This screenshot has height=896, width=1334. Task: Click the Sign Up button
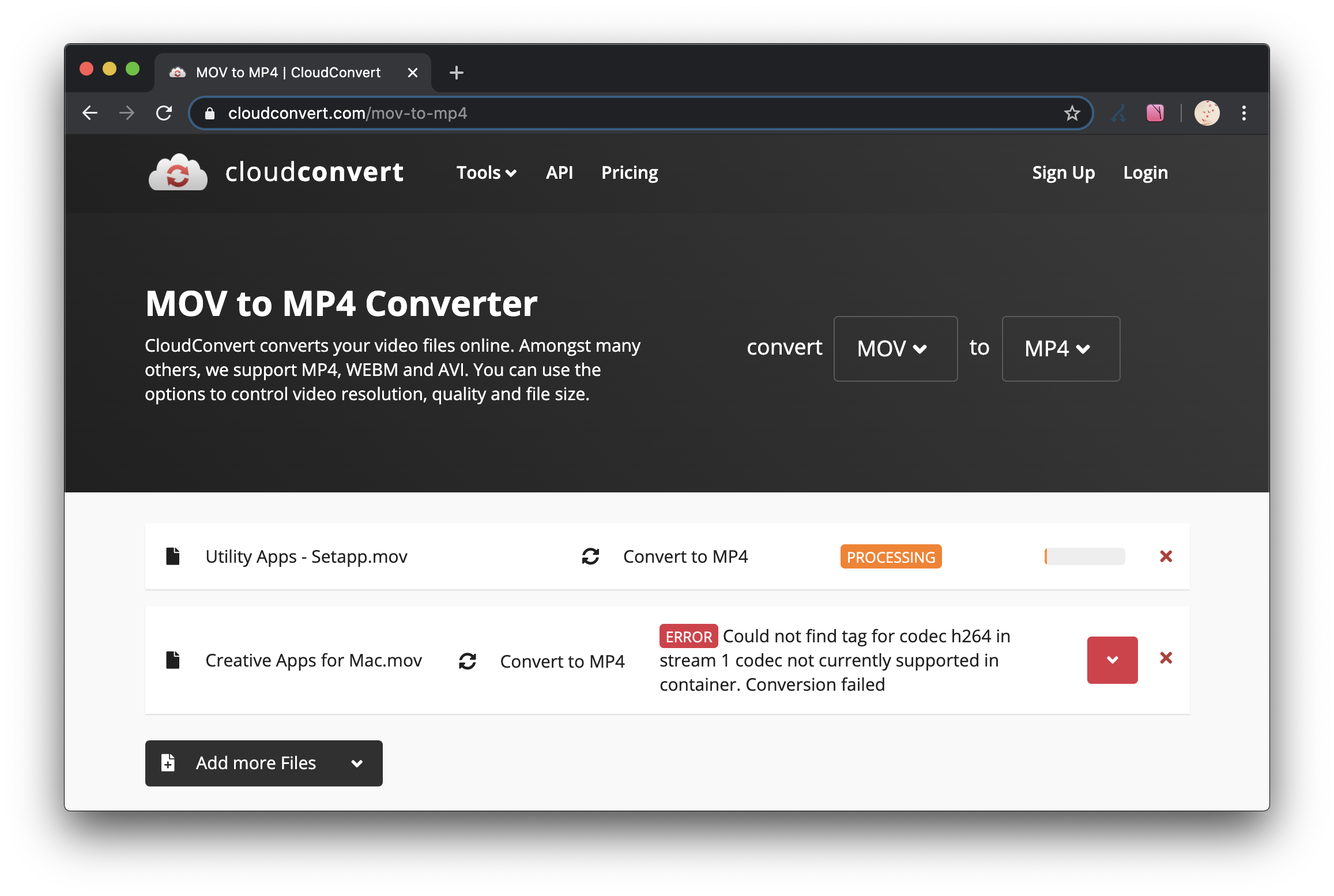click(x=1062, y=171)
